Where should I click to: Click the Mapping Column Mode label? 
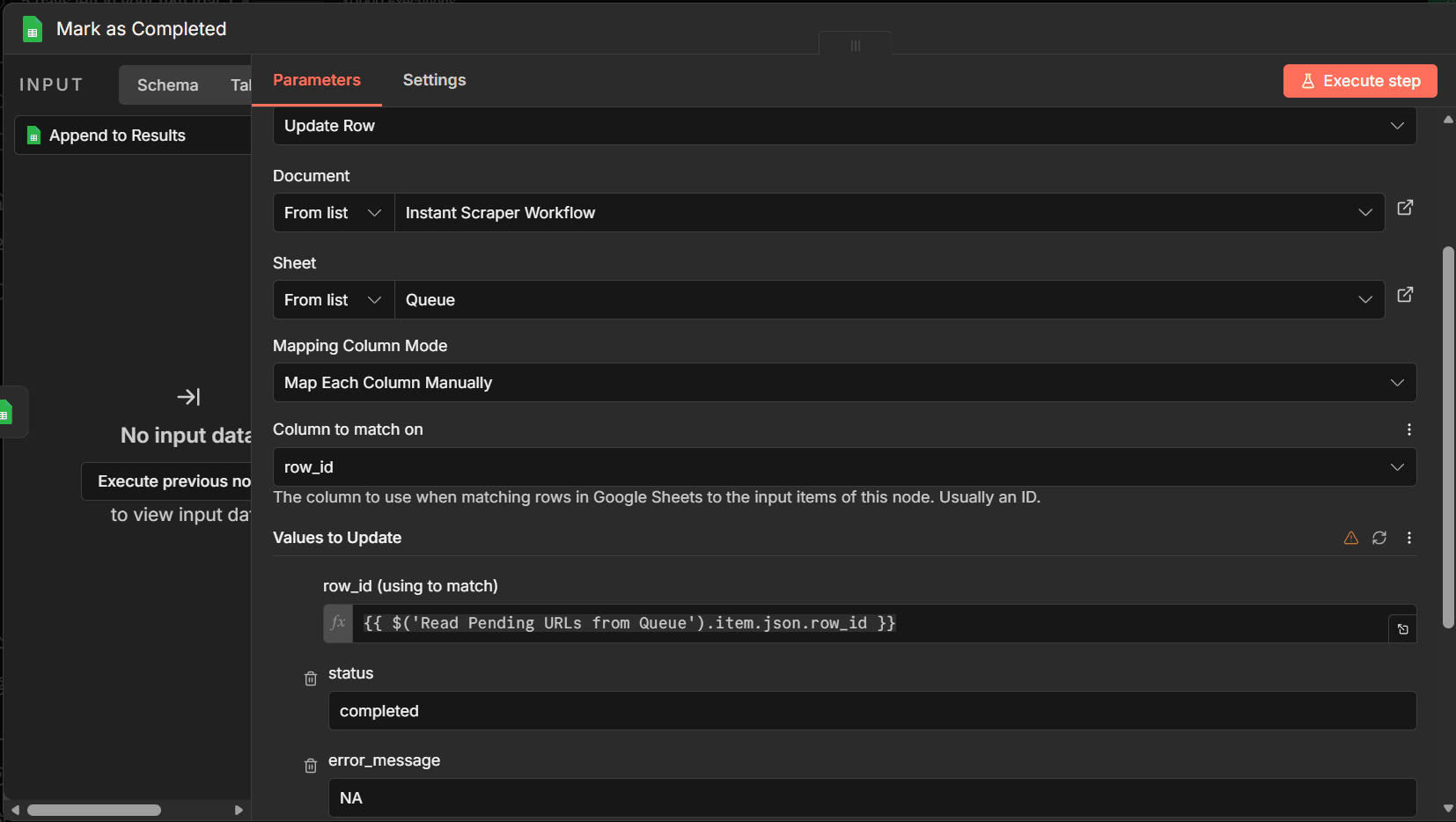click(x=360, y=346)
